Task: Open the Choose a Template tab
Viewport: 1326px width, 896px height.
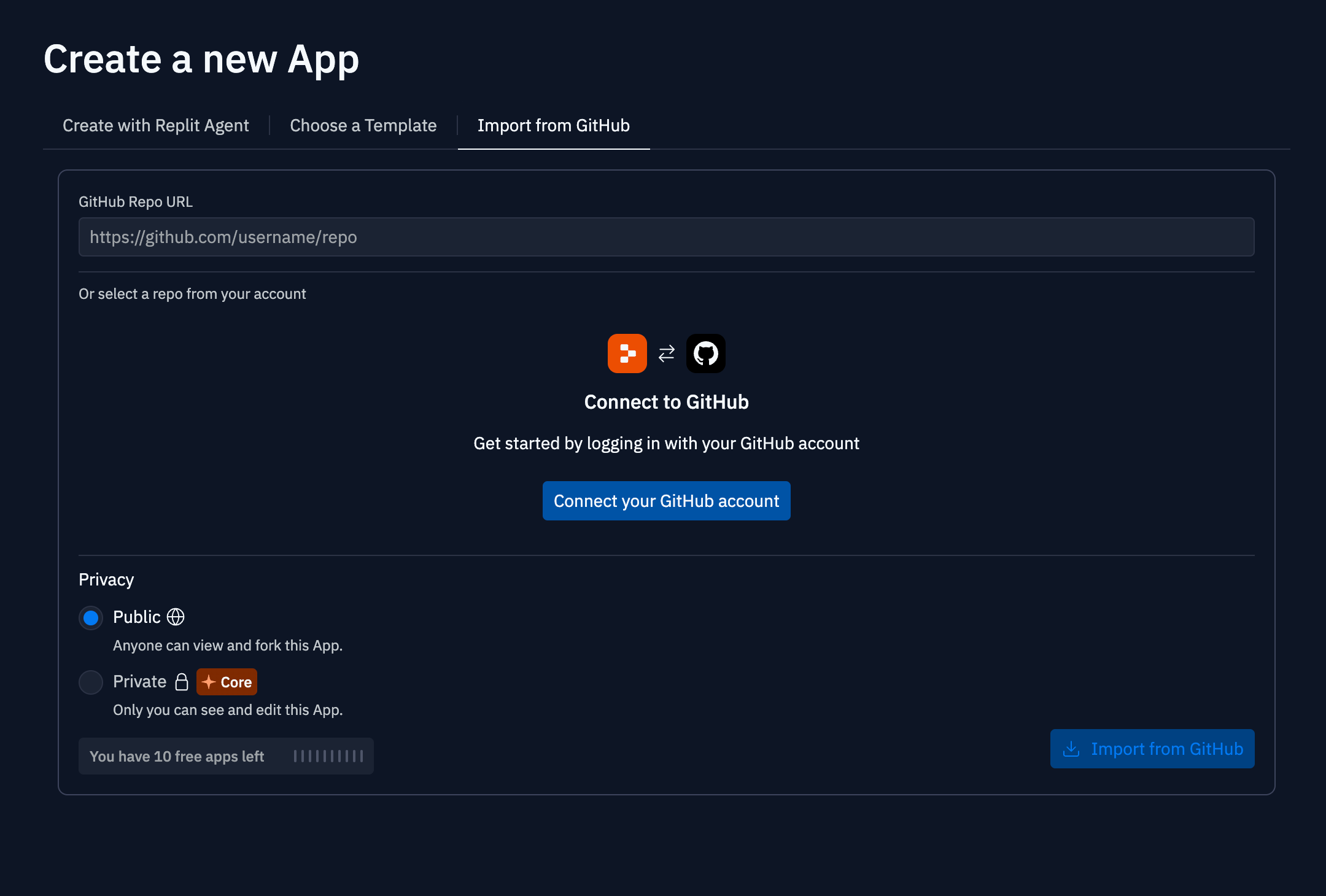Action: [x=363, y=126]
